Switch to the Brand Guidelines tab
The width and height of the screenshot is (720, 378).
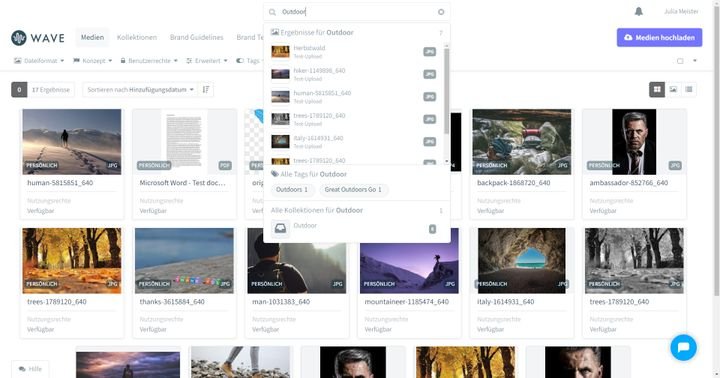[197, 37]
